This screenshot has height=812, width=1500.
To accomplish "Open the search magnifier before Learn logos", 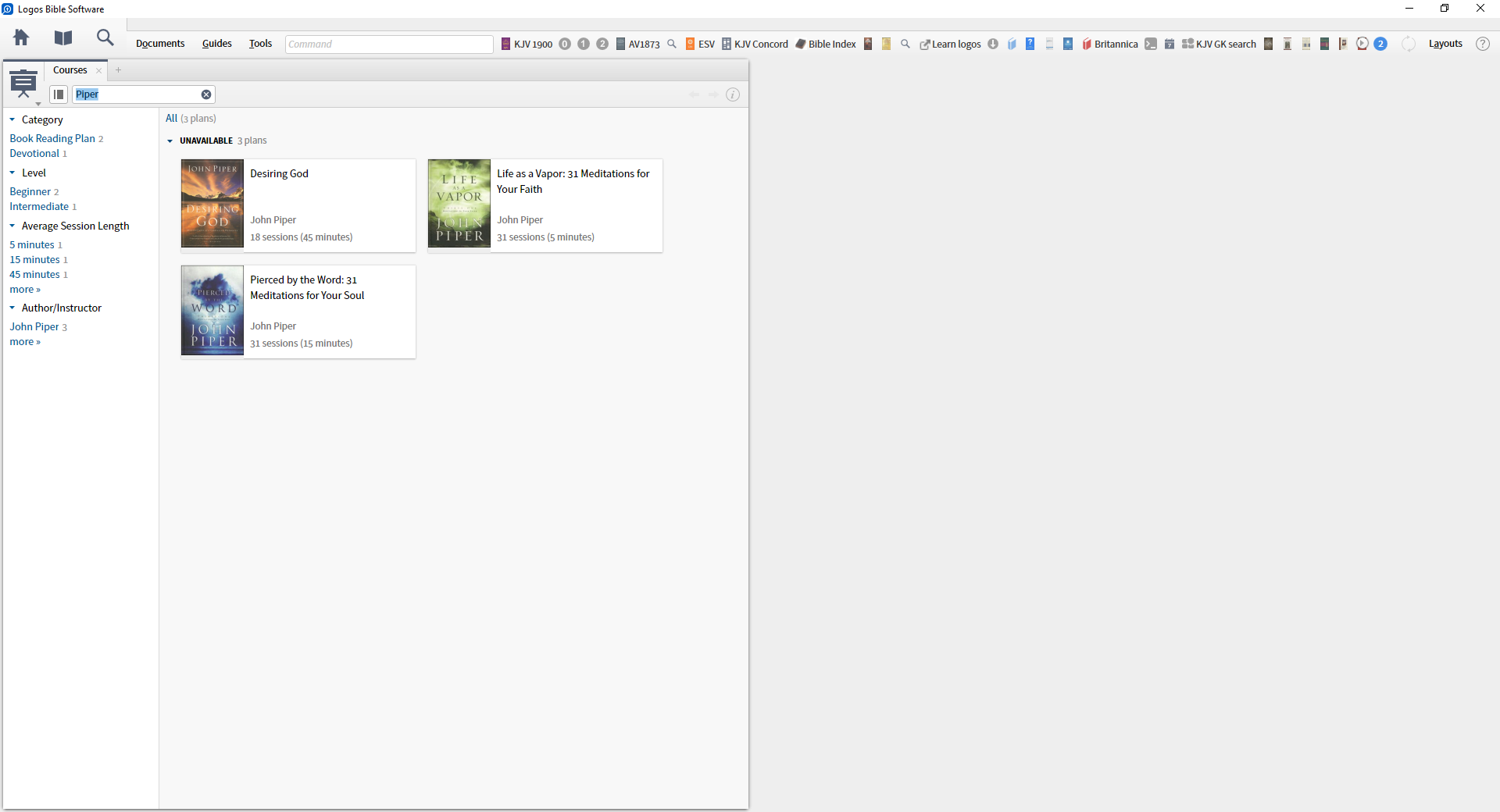I will [905, 44].
